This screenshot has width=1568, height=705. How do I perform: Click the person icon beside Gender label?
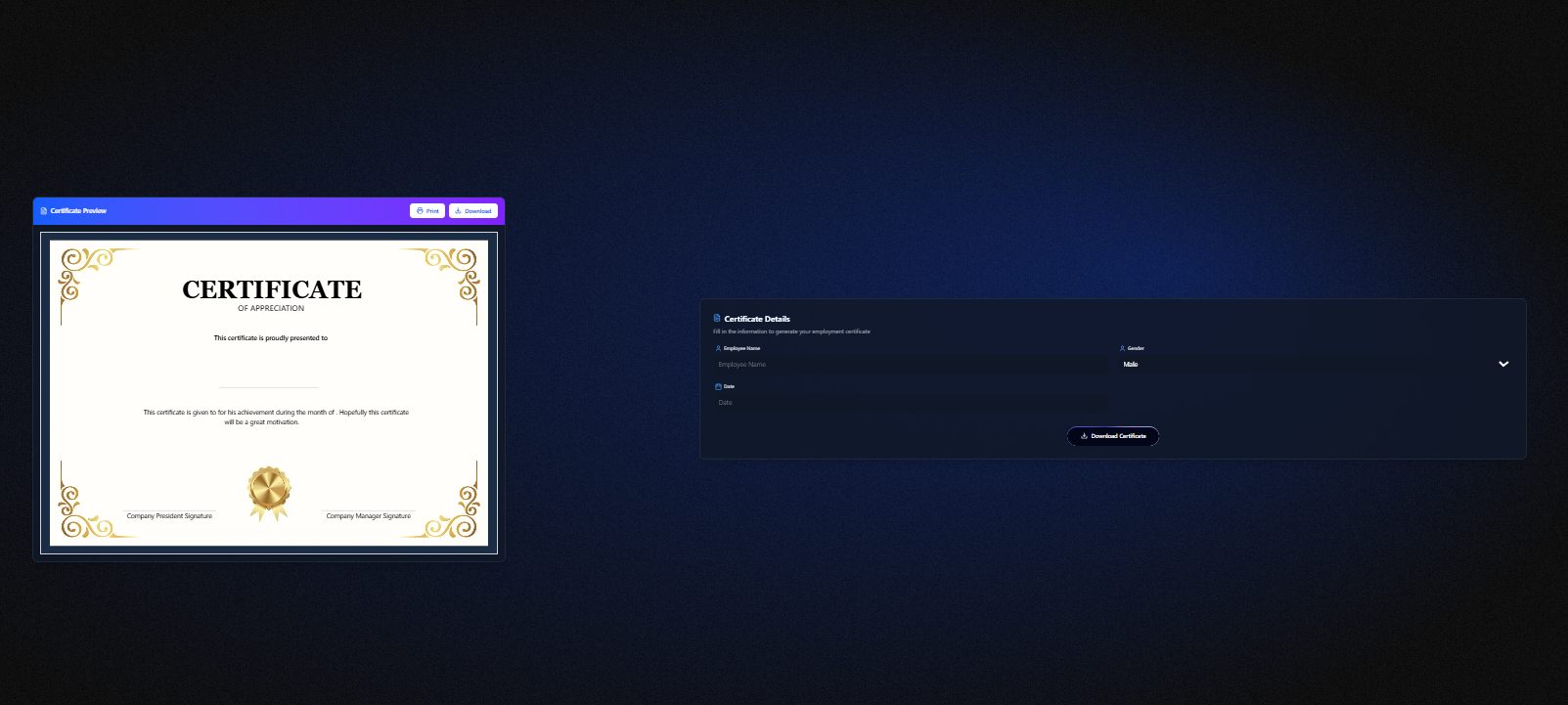coord(1122,348)
